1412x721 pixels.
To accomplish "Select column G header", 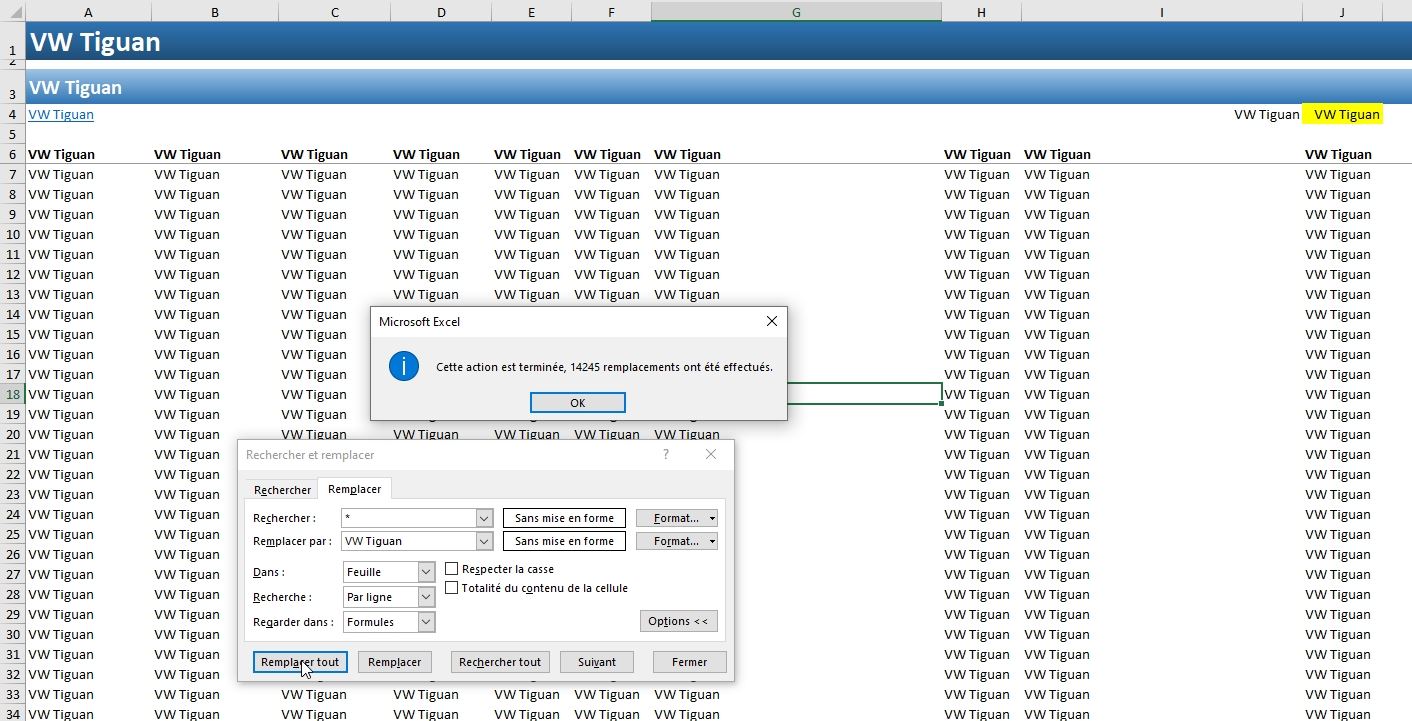I will coord(796,12).
